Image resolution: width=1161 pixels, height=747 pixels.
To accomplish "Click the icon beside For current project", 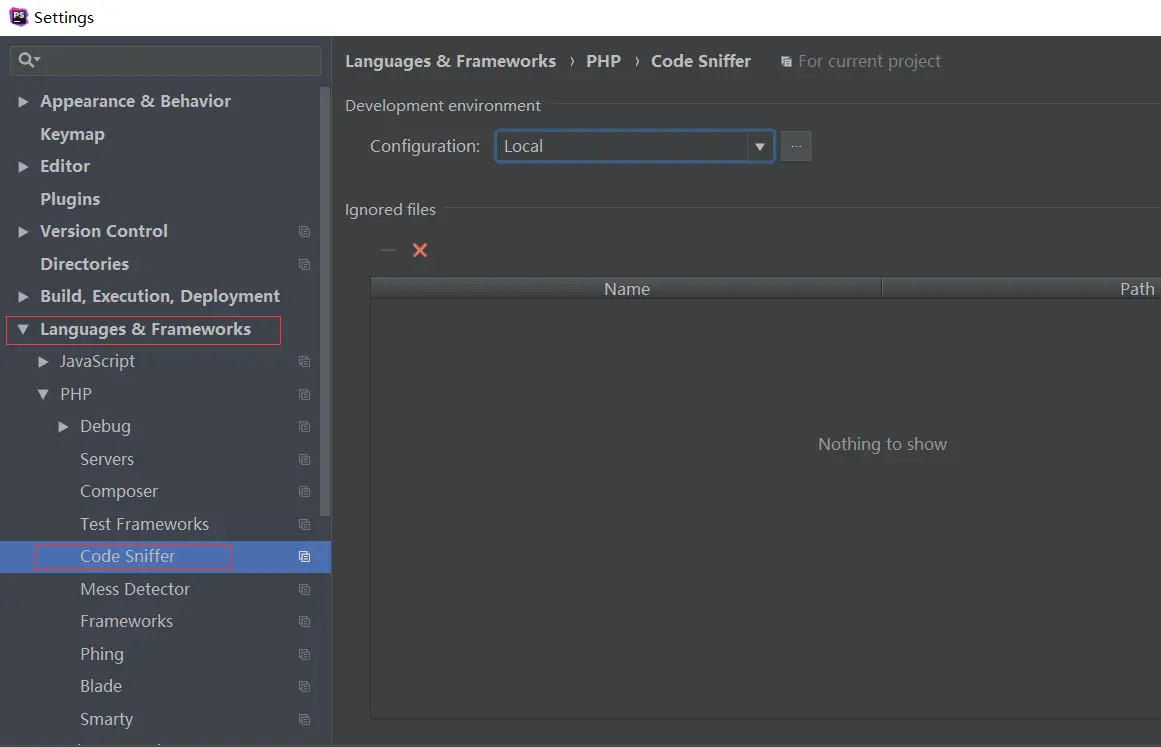I will coord(786,61).
